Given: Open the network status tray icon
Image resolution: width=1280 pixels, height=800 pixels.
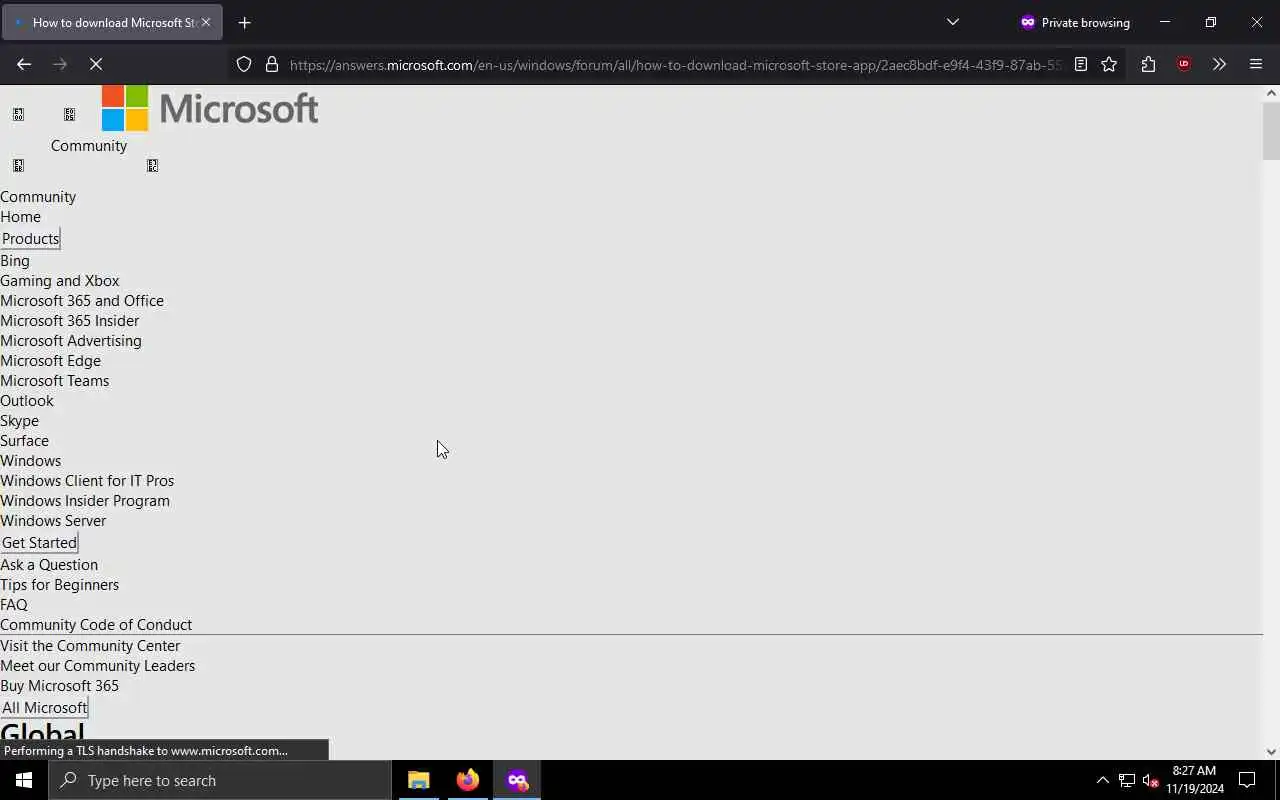Looking at the screenshot, I should click(x=1126, y=780).
